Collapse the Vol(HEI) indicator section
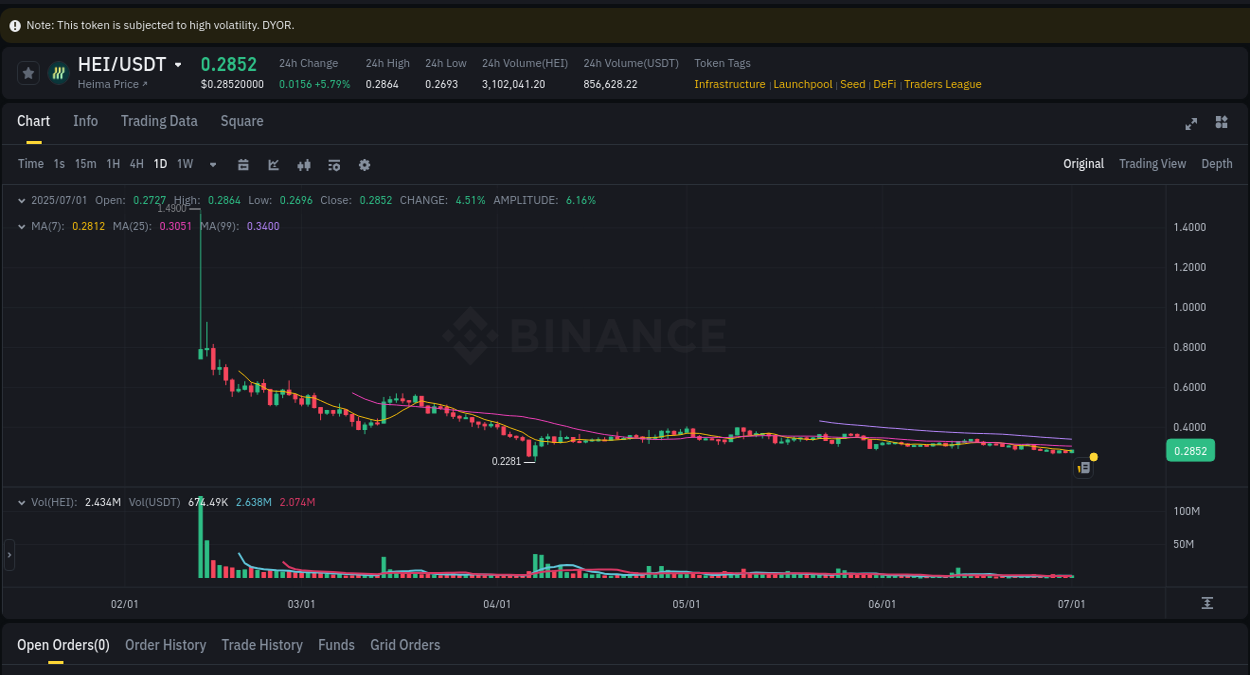The height and width of the screenshot is (675, 1250). click(22, 502)
